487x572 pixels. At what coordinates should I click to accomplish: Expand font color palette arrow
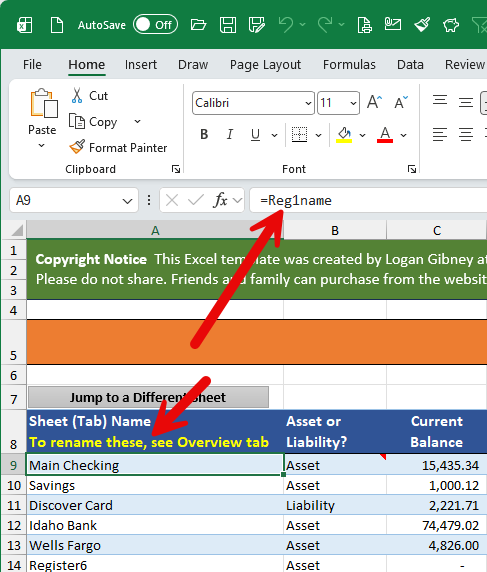(403, 135)
